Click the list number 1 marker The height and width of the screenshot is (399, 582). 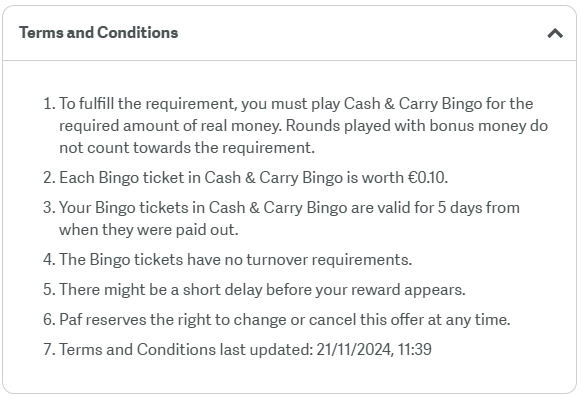[x=49, y=104]
